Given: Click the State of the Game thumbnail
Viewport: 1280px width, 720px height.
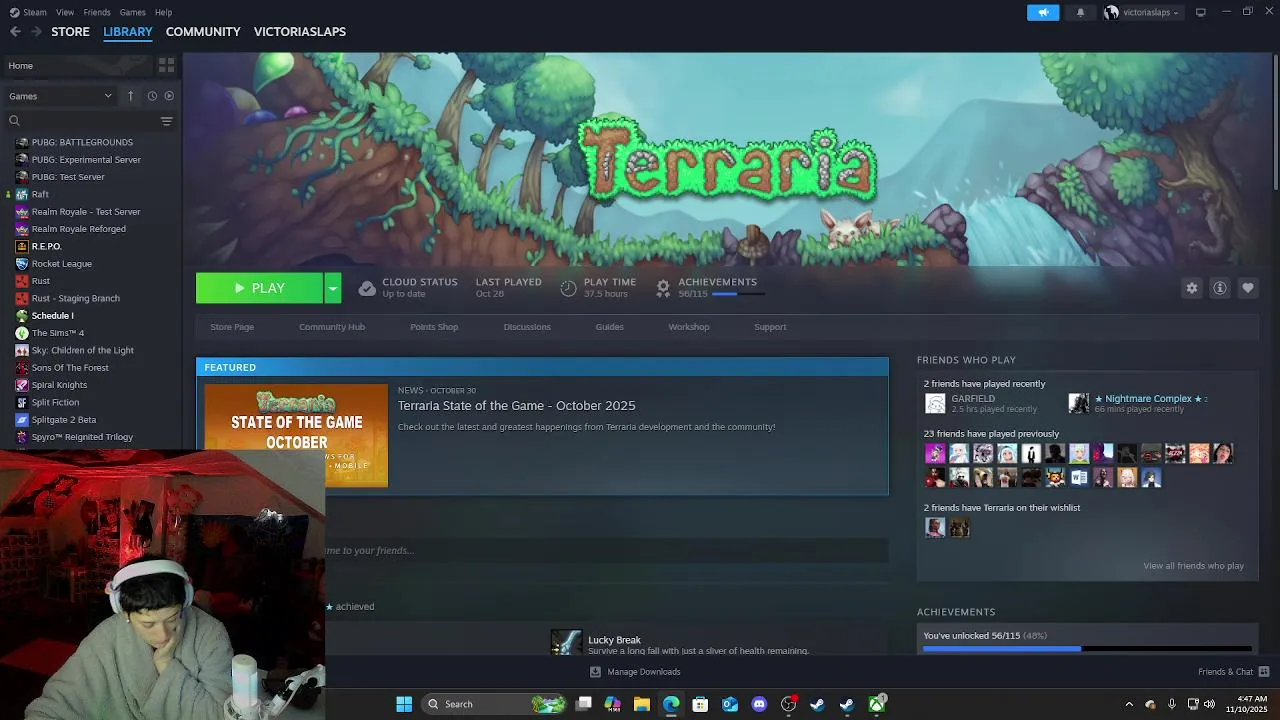Looking at the screenshot, I should [296, 435].
